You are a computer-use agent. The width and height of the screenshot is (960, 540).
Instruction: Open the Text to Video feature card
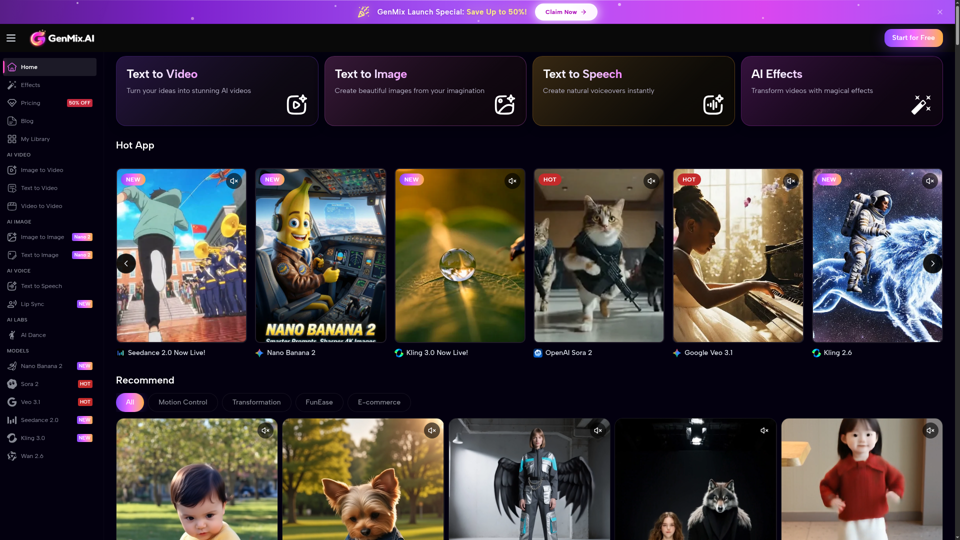217,91
